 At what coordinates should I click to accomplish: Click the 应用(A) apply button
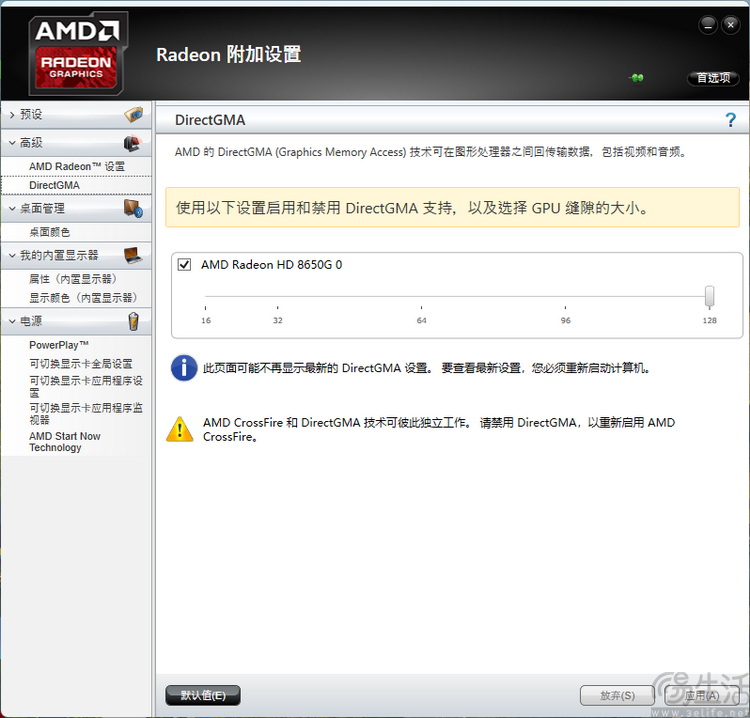(x=701, y=696)
